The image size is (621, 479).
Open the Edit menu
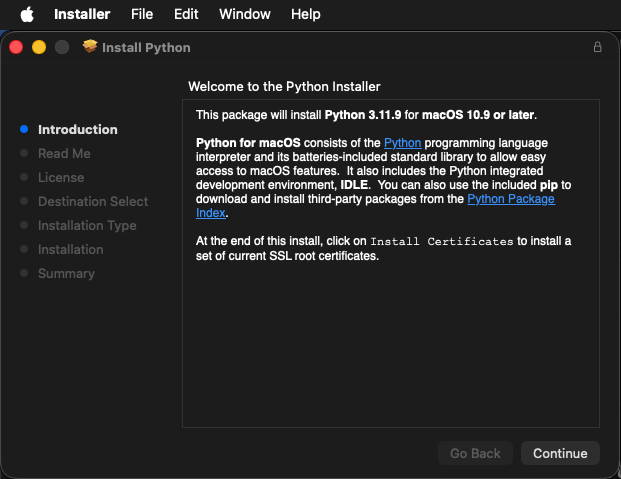(x=186, y=14)
